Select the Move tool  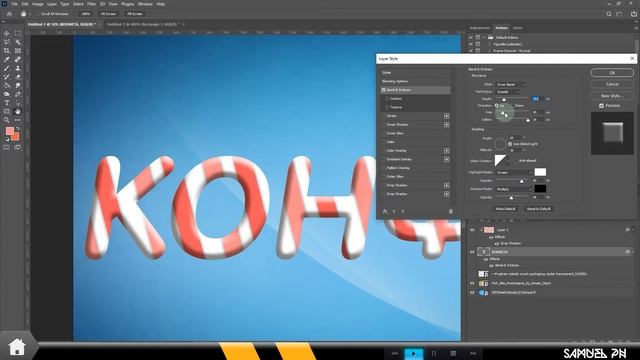coord(7,33)
